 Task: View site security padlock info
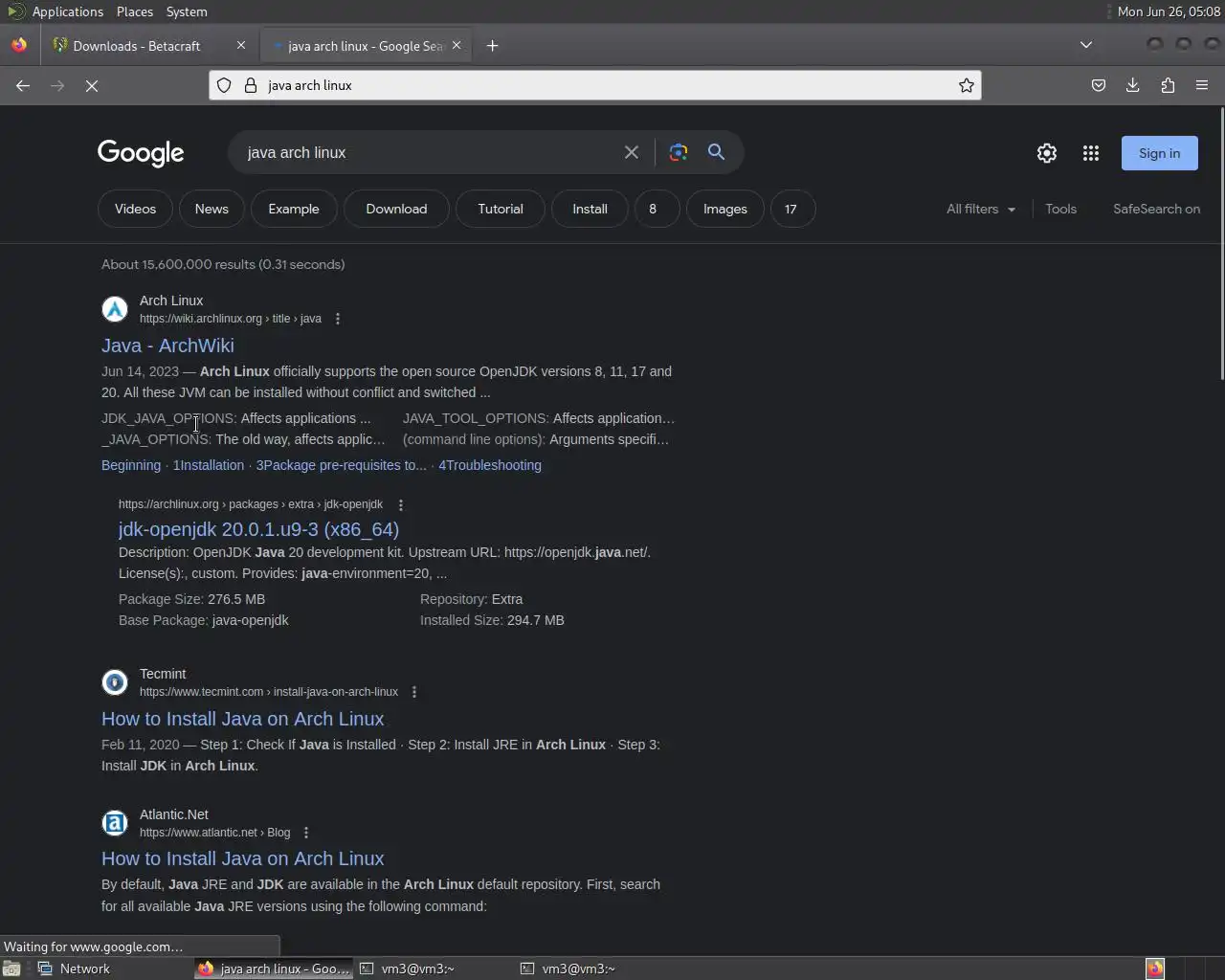(251, 85)
